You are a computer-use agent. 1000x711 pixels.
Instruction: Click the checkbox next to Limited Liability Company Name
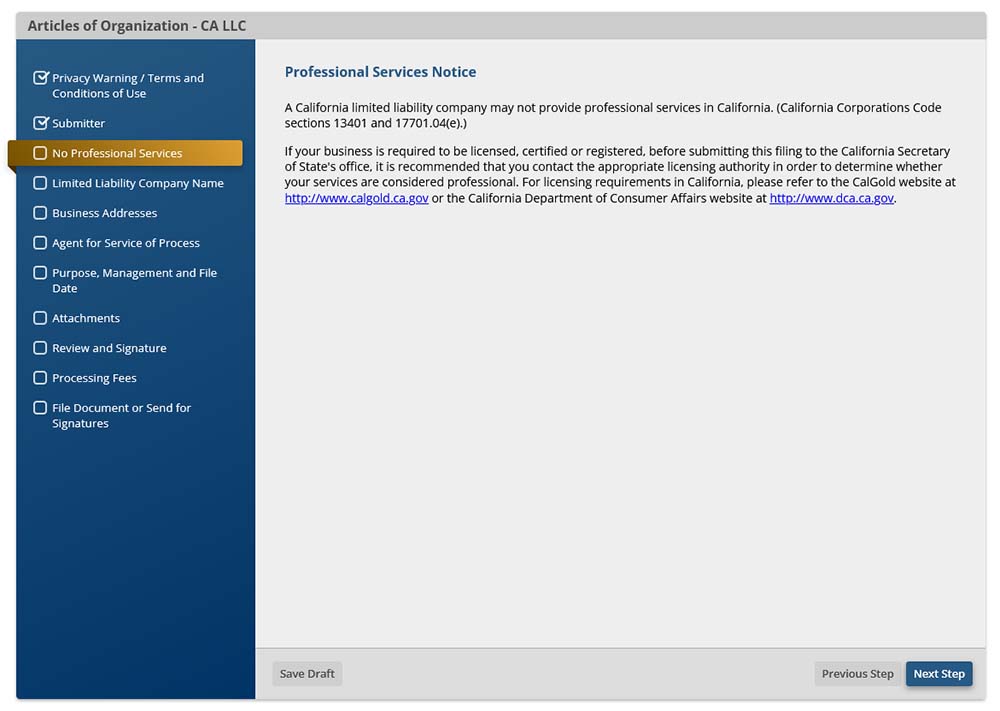point(40,183)
